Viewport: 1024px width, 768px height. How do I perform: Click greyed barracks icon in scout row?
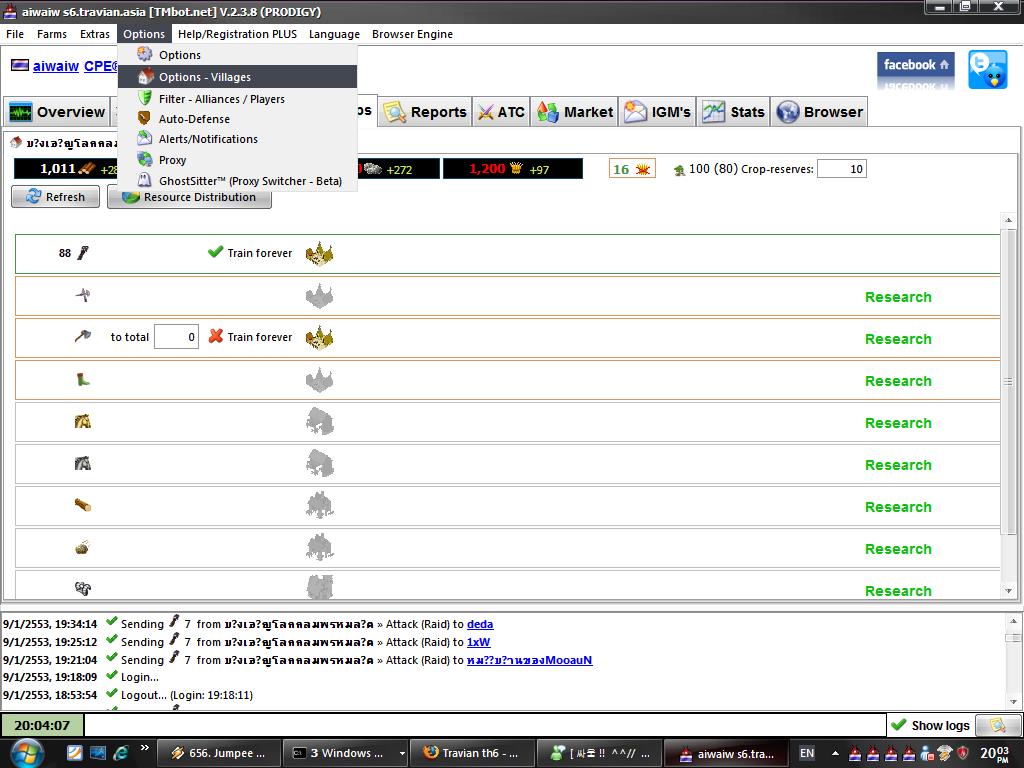pos(319,379)
